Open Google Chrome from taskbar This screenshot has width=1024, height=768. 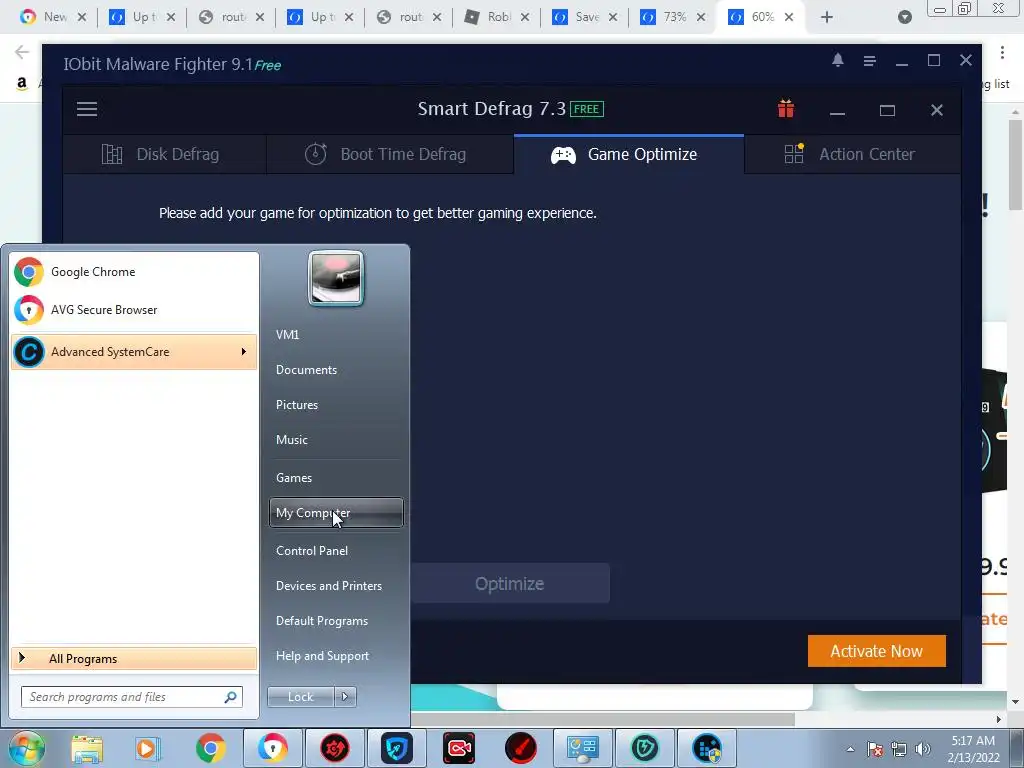click(210, 748)
